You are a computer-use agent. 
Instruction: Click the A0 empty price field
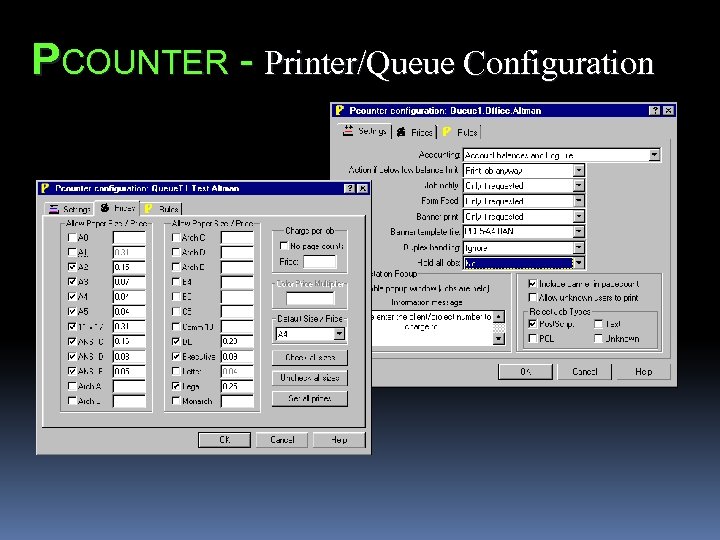(129, 237)
